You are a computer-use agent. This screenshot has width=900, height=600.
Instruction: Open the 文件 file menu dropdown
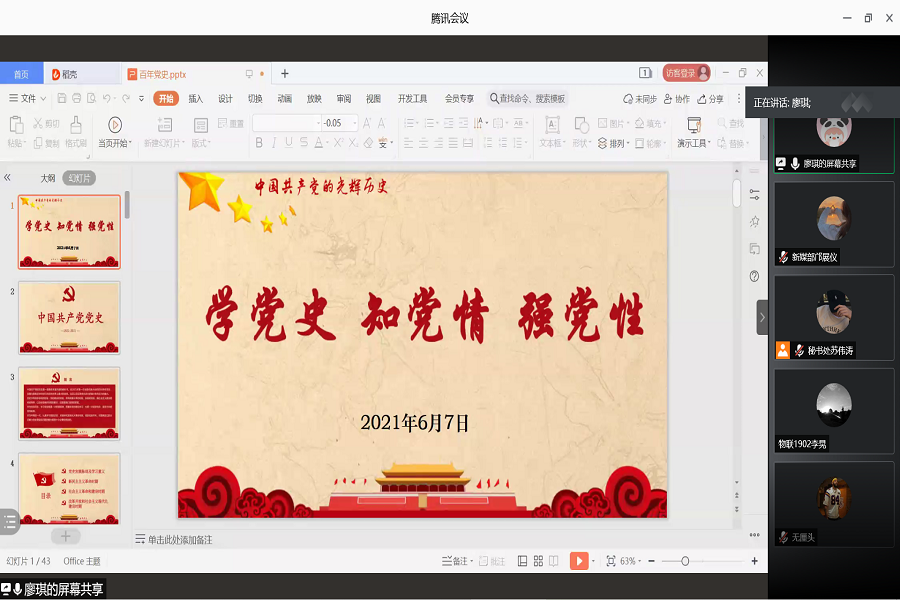(27, 99)
